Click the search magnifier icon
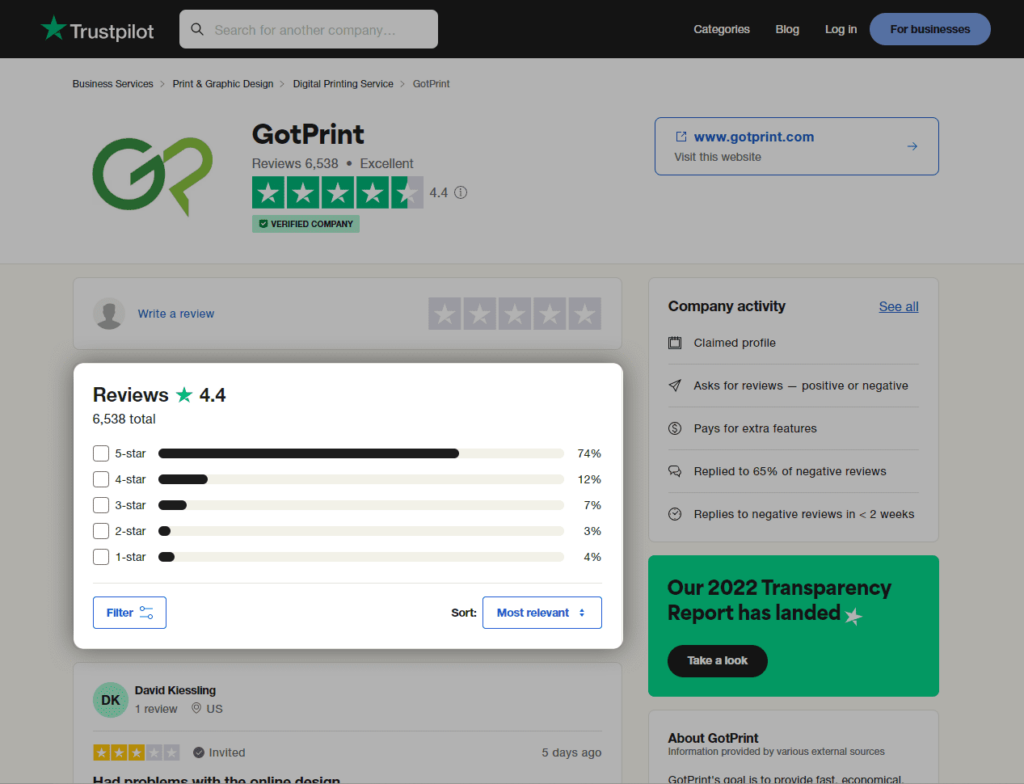 [197, 30]
